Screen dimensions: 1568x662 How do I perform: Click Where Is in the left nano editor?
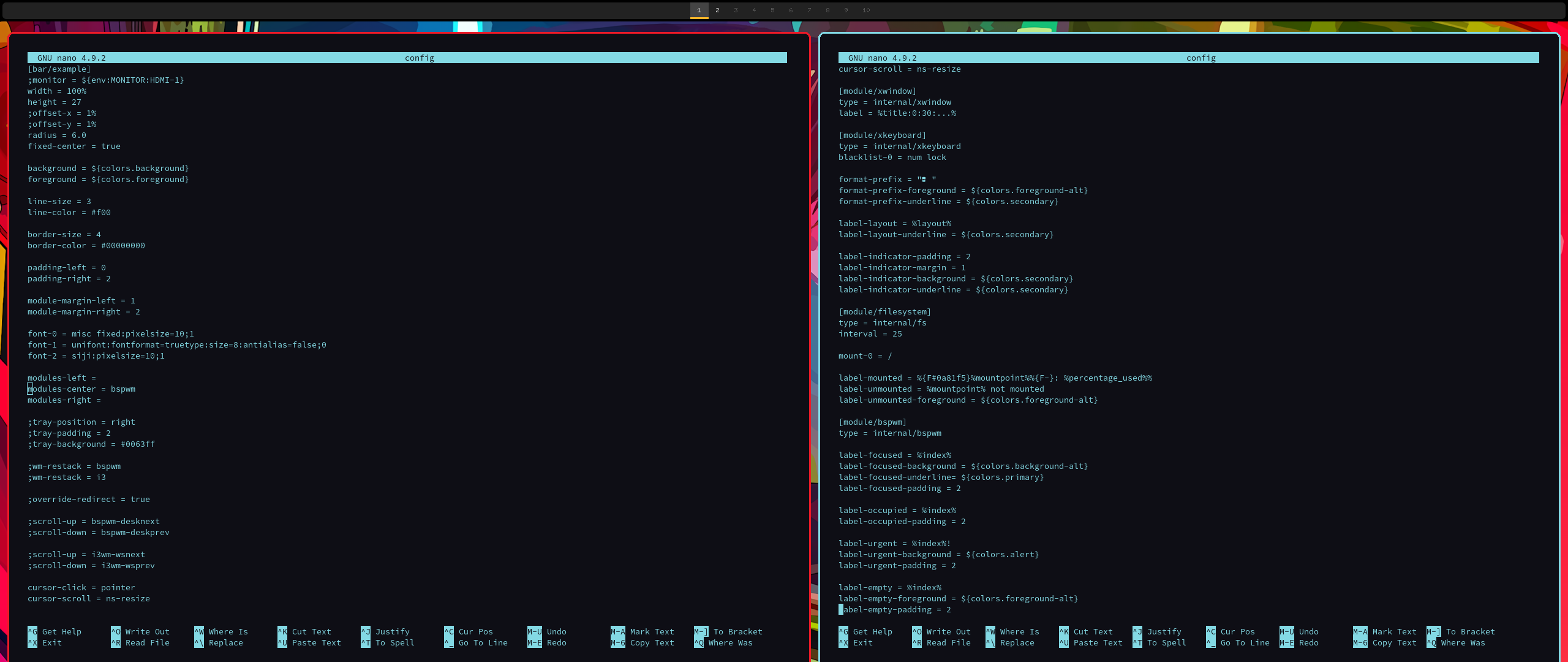coord(228,631)
